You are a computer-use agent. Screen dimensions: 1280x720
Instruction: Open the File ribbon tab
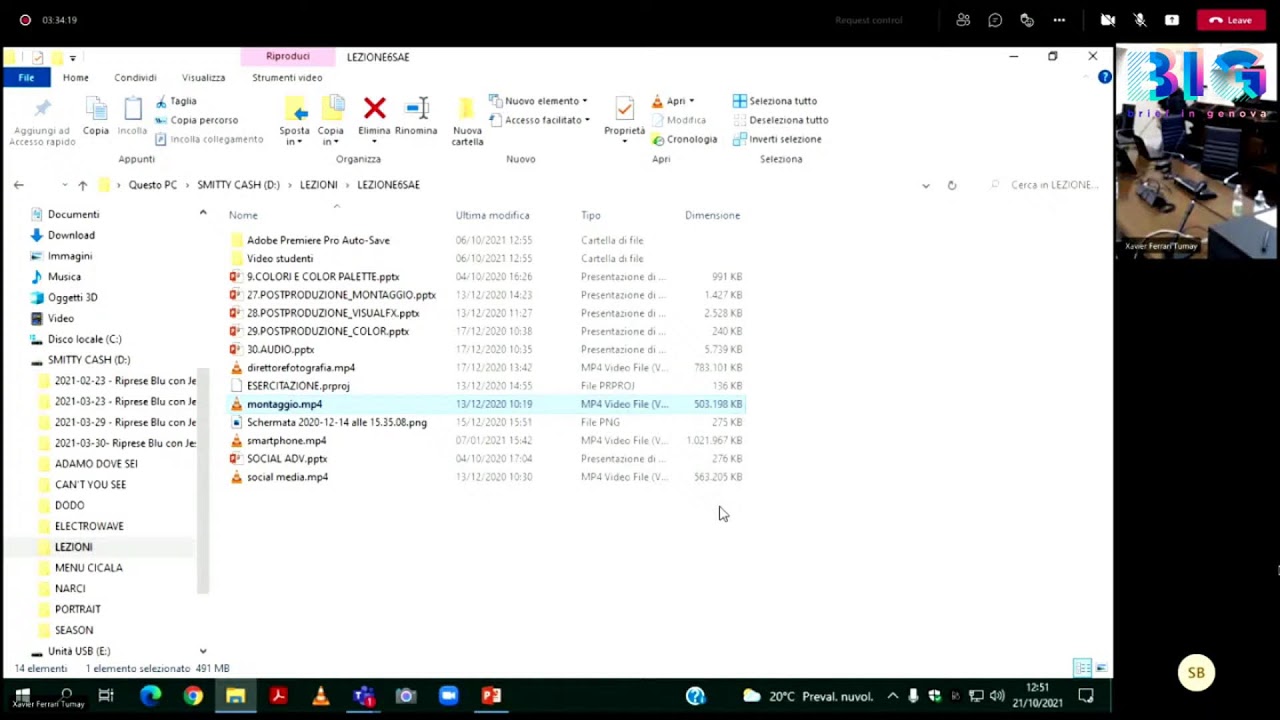click(26, 77)
